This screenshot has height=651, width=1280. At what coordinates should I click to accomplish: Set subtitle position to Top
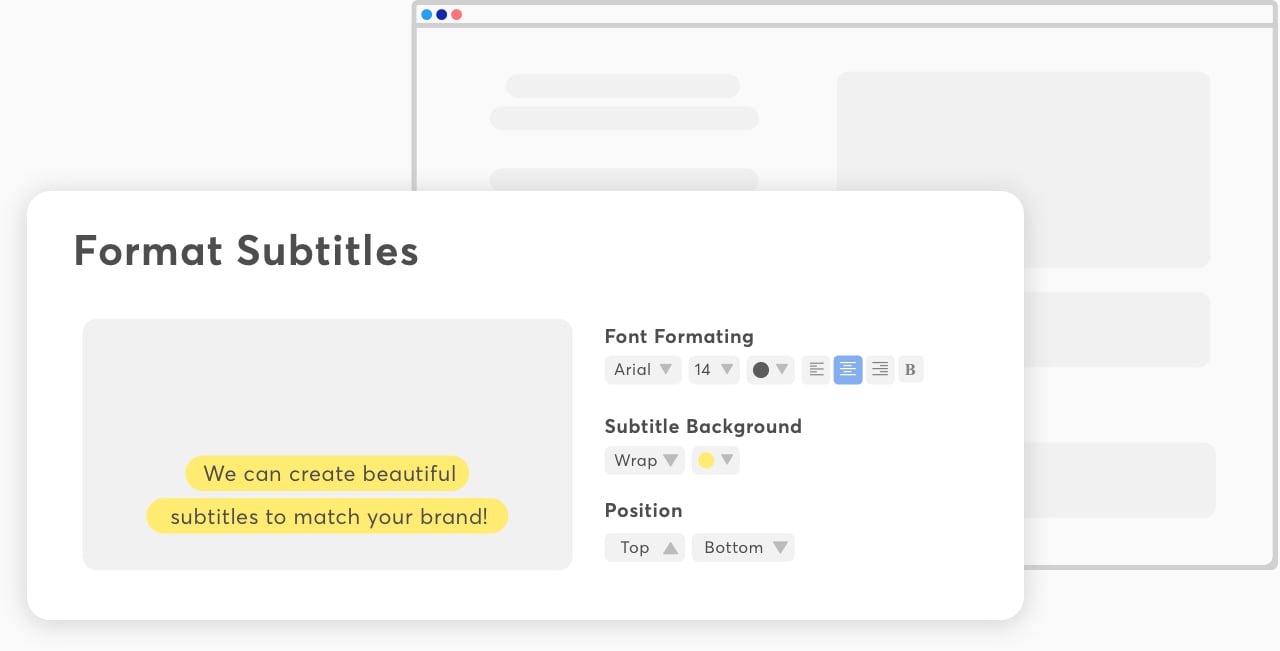click(x=645, y=548)
